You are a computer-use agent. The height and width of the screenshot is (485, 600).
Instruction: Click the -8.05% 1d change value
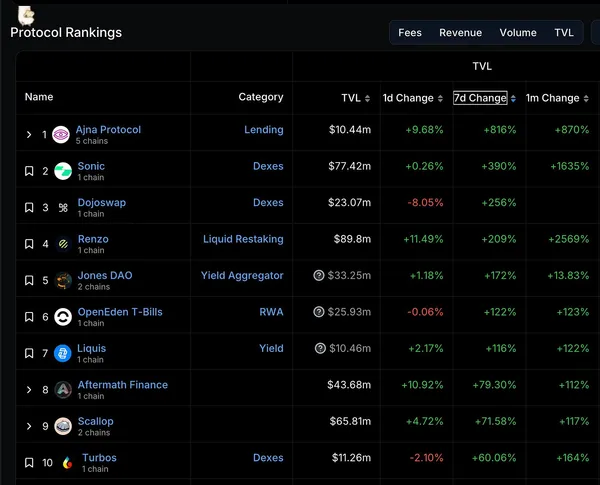[425, 202]
